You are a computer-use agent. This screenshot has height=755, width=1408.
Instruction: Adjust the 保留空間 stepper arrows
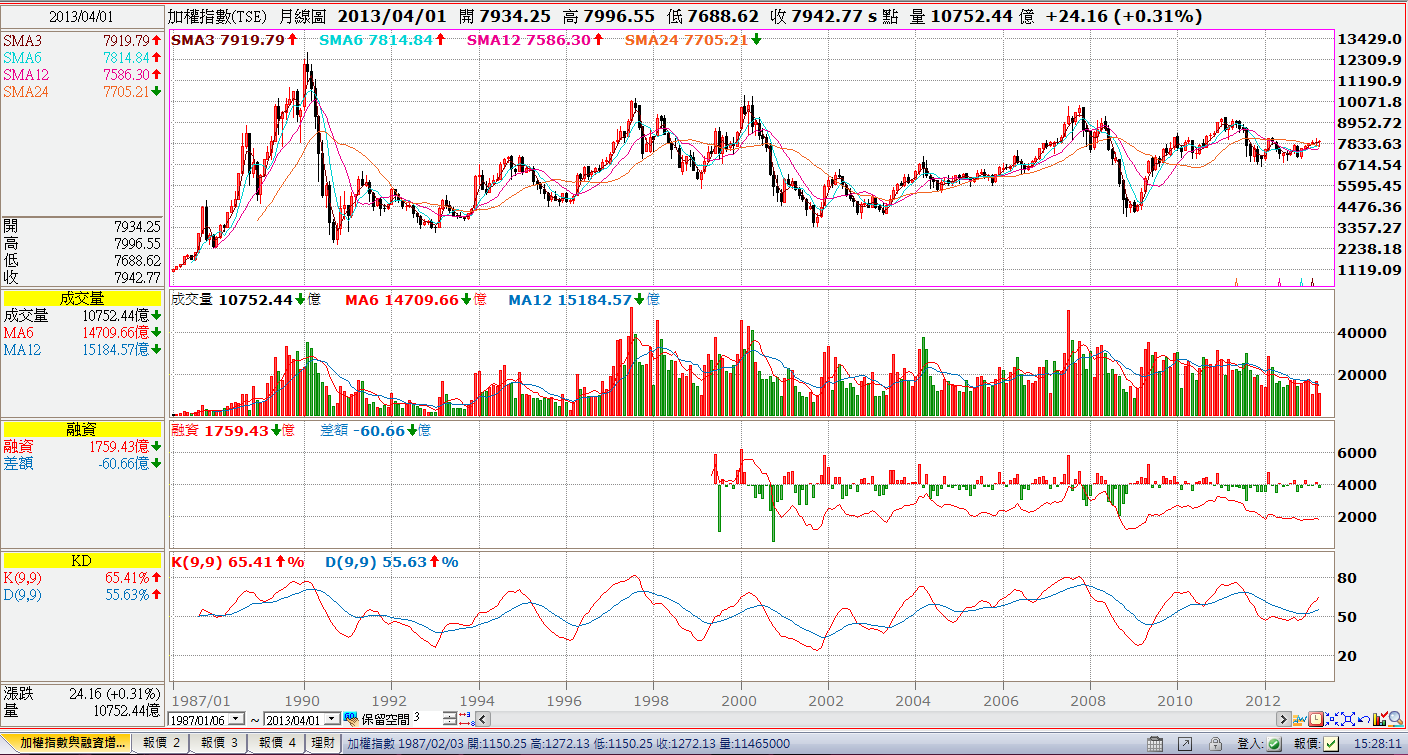449,719
